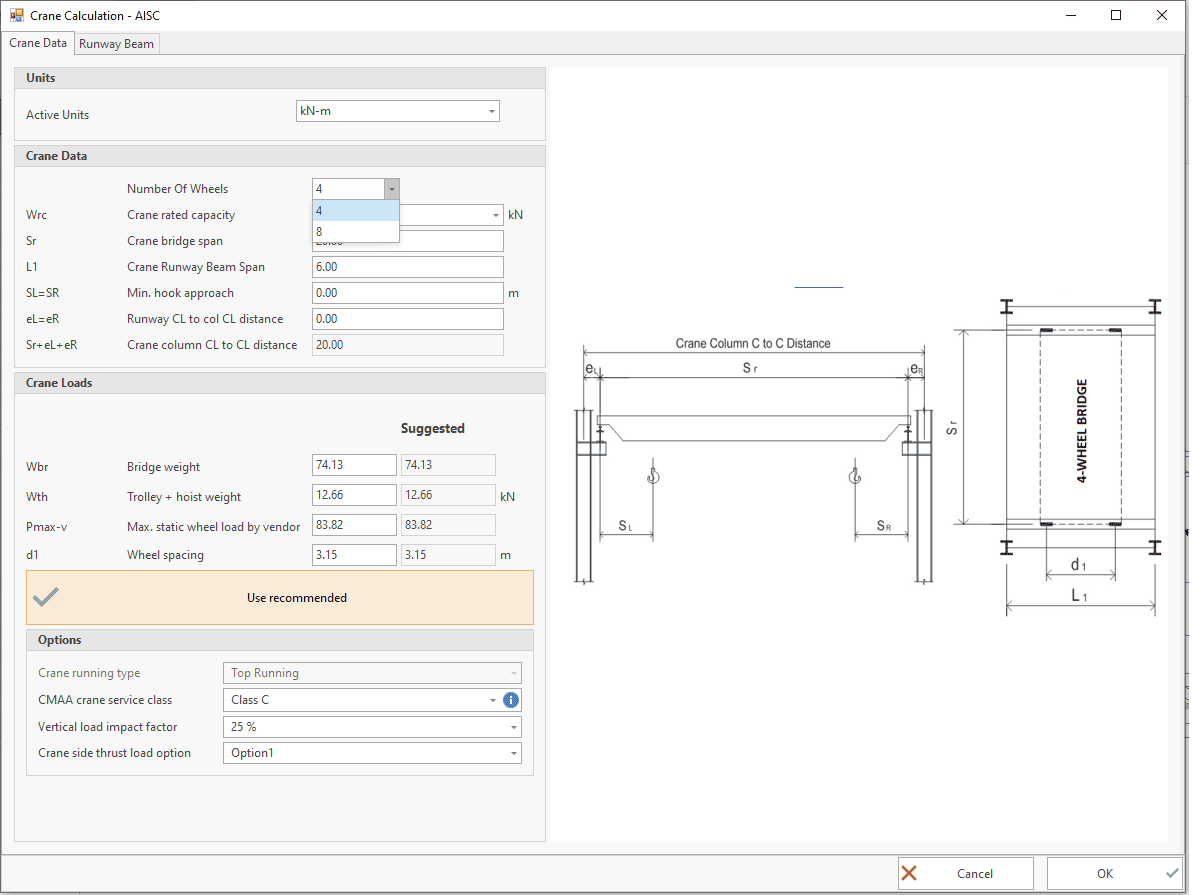The width and height of the screenshot is (1193, 895).
Task: Expand the CMAA crane service class dropdown
Action: [x=493, y=700]
